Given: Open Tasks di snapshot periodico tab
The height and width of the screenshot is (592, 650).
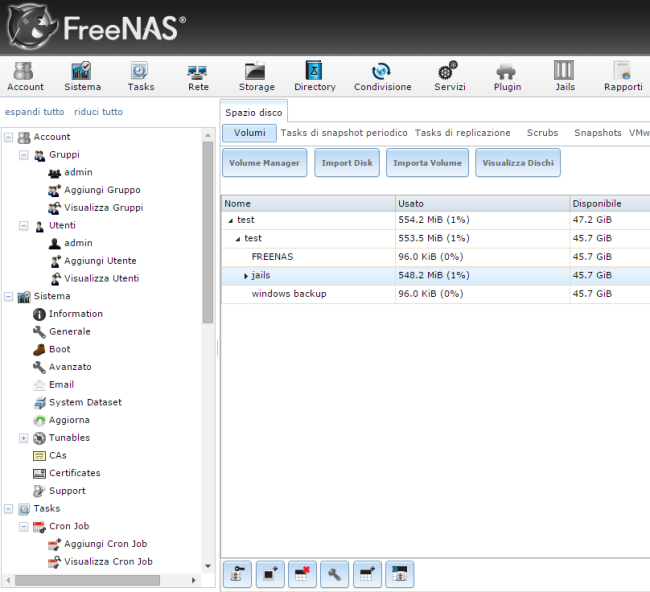Looking at the screenshot, I should [x=344, y=133].
